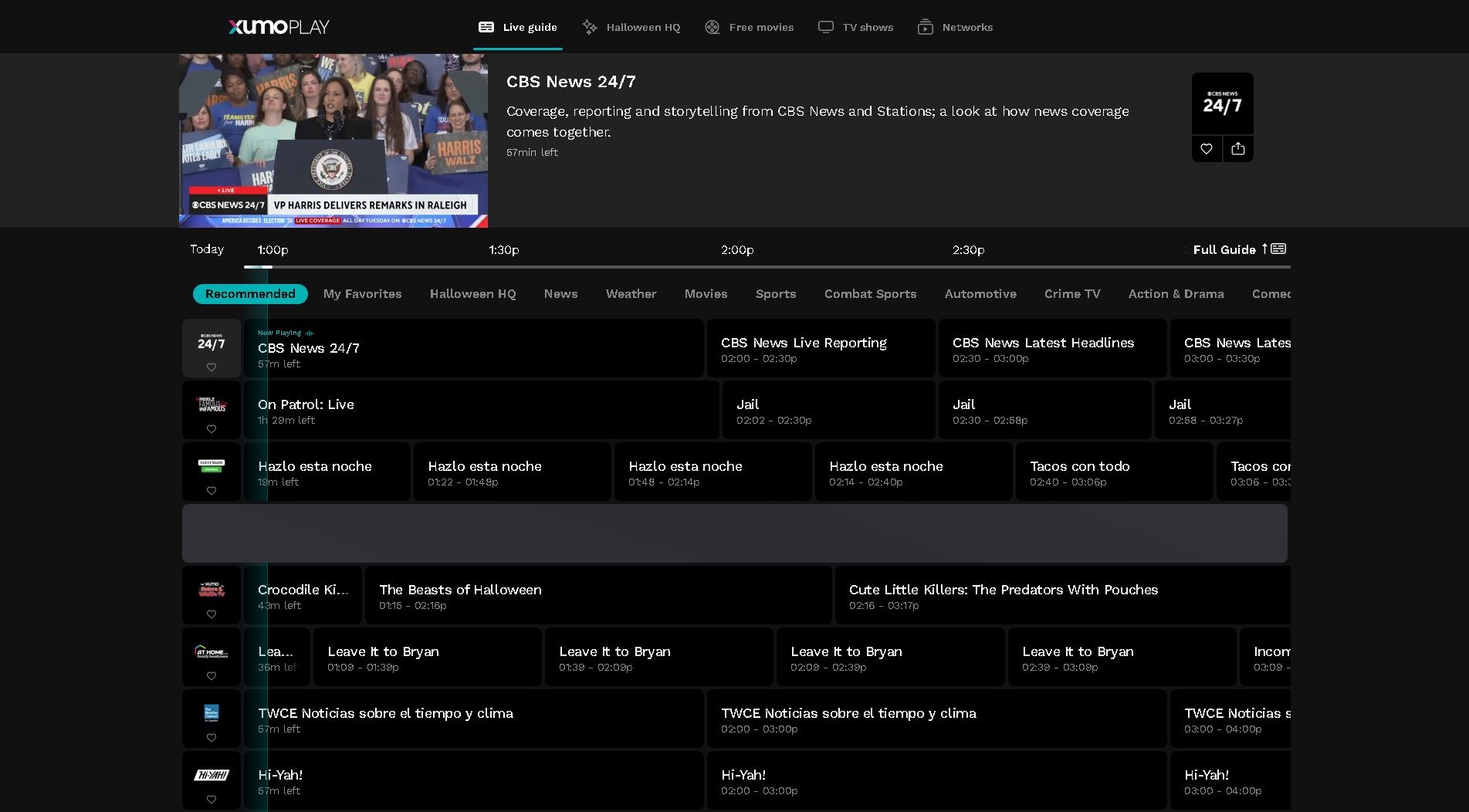Filter guide by Crime TV category
The height and width of the screenshot is (812, 1469).
(1072, 294)
